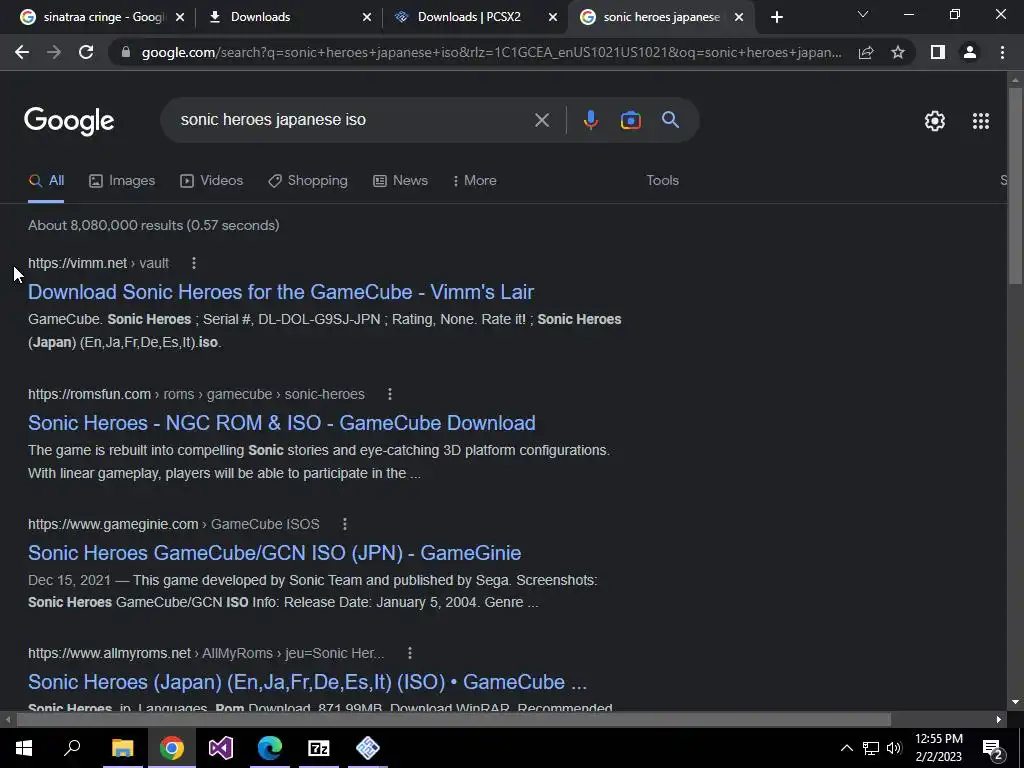Click the scroll right arrow
1024x768 pixels.
click(x=999, y=720)
